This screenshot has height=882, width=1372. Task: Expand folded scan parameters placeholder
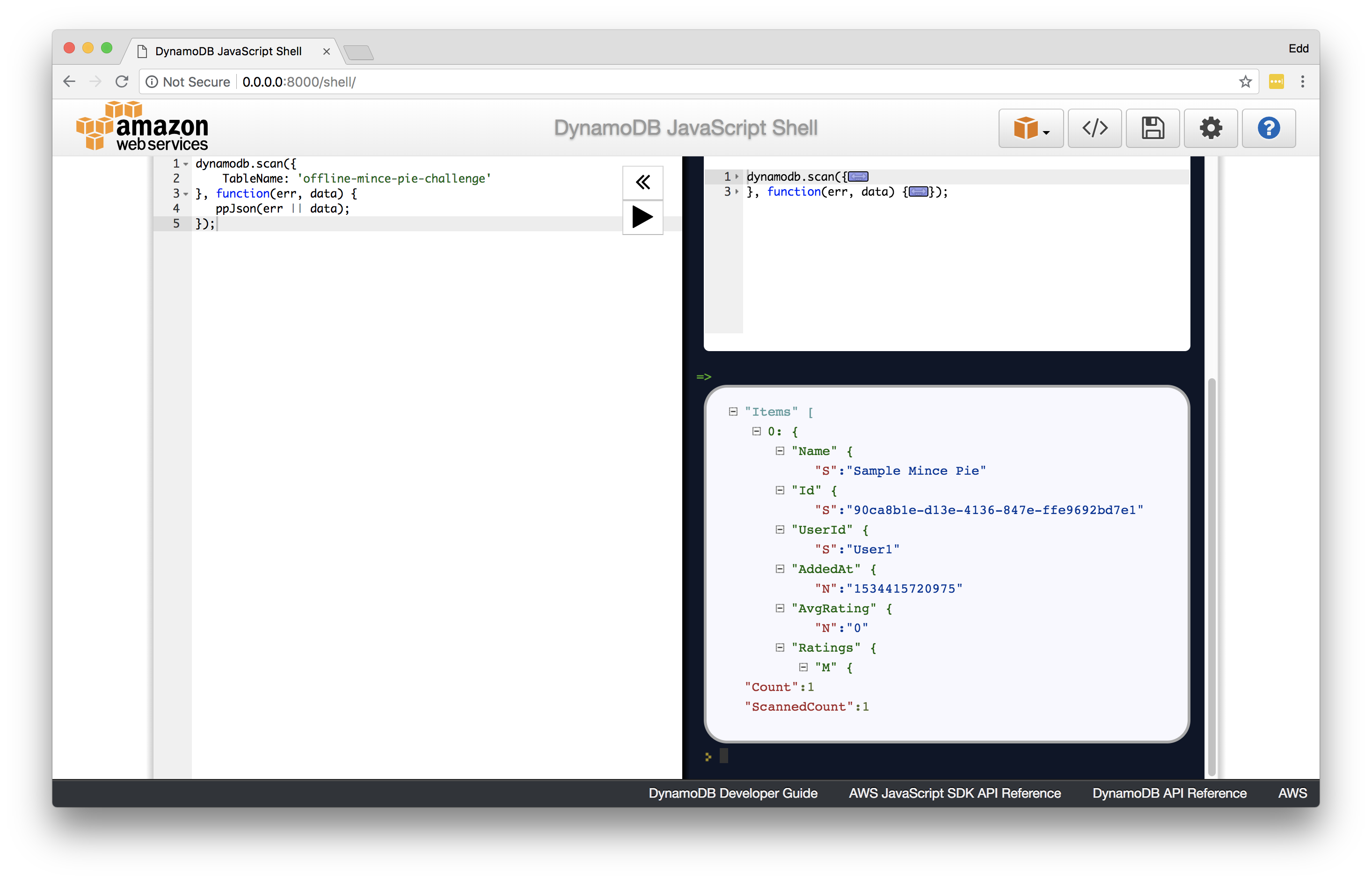tap(857, 176)
